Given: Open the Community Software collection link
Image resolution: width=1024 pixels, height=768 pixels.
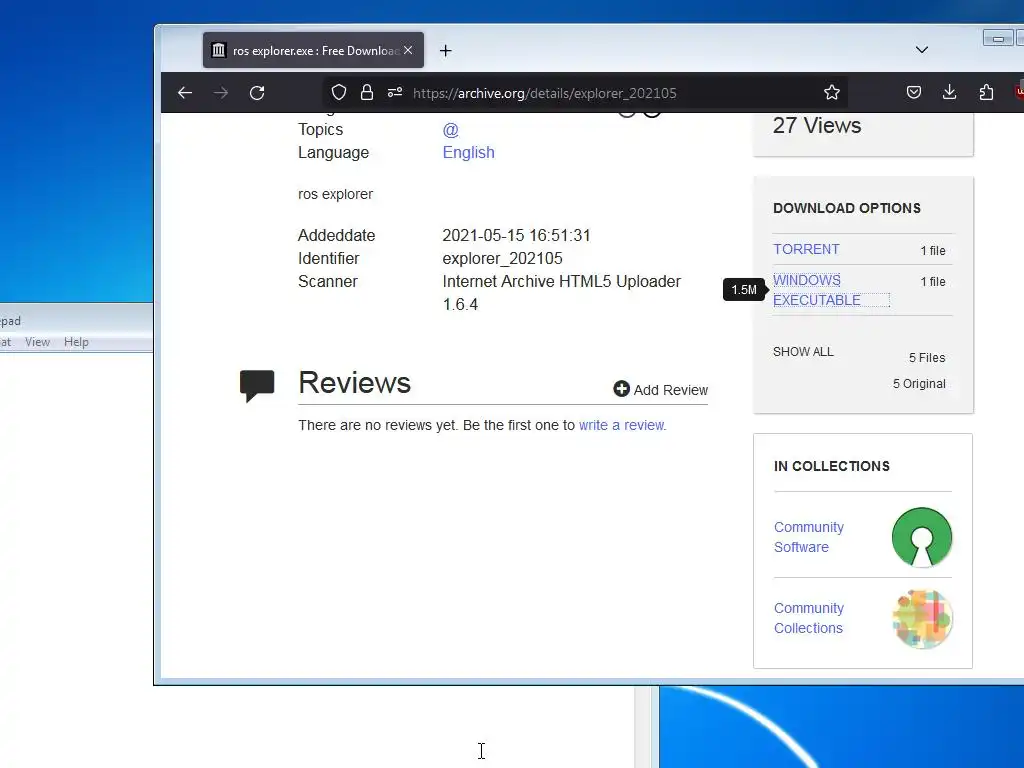Looking at the screenshot, I should (808, 537).
